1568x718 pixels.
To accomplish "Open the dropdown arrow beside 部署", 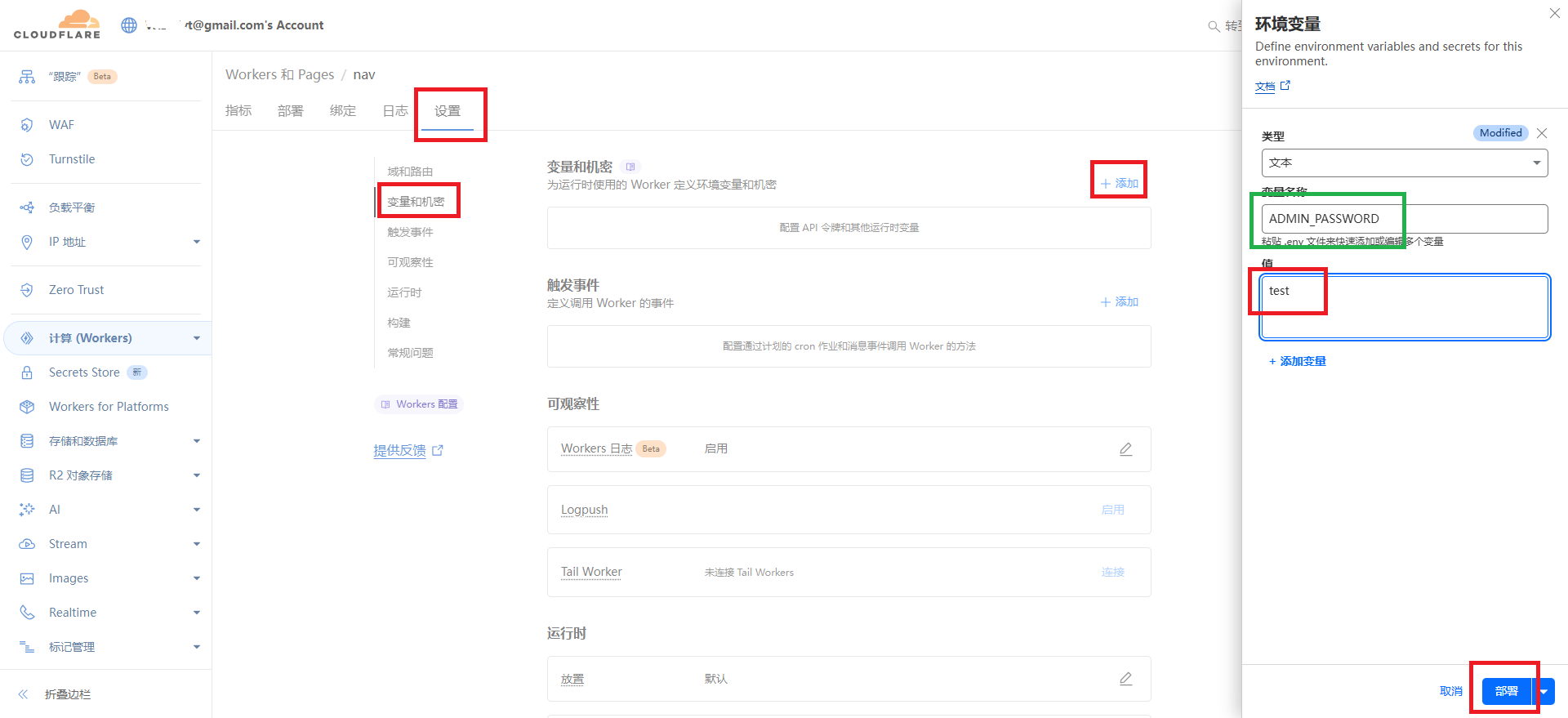I will point(1543,692).
